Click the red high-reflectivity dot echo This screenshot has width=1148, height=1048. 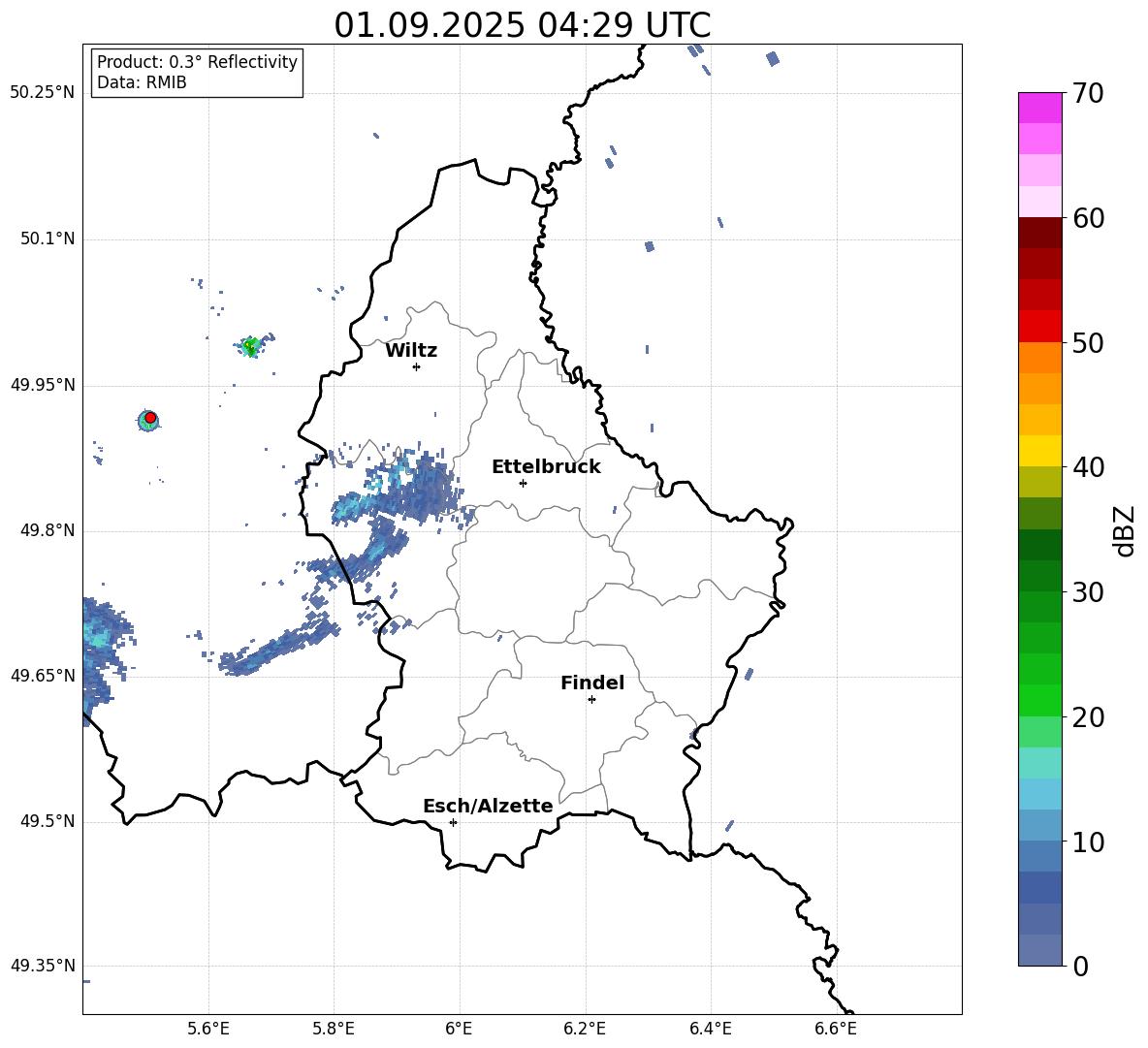coord(150,418)
